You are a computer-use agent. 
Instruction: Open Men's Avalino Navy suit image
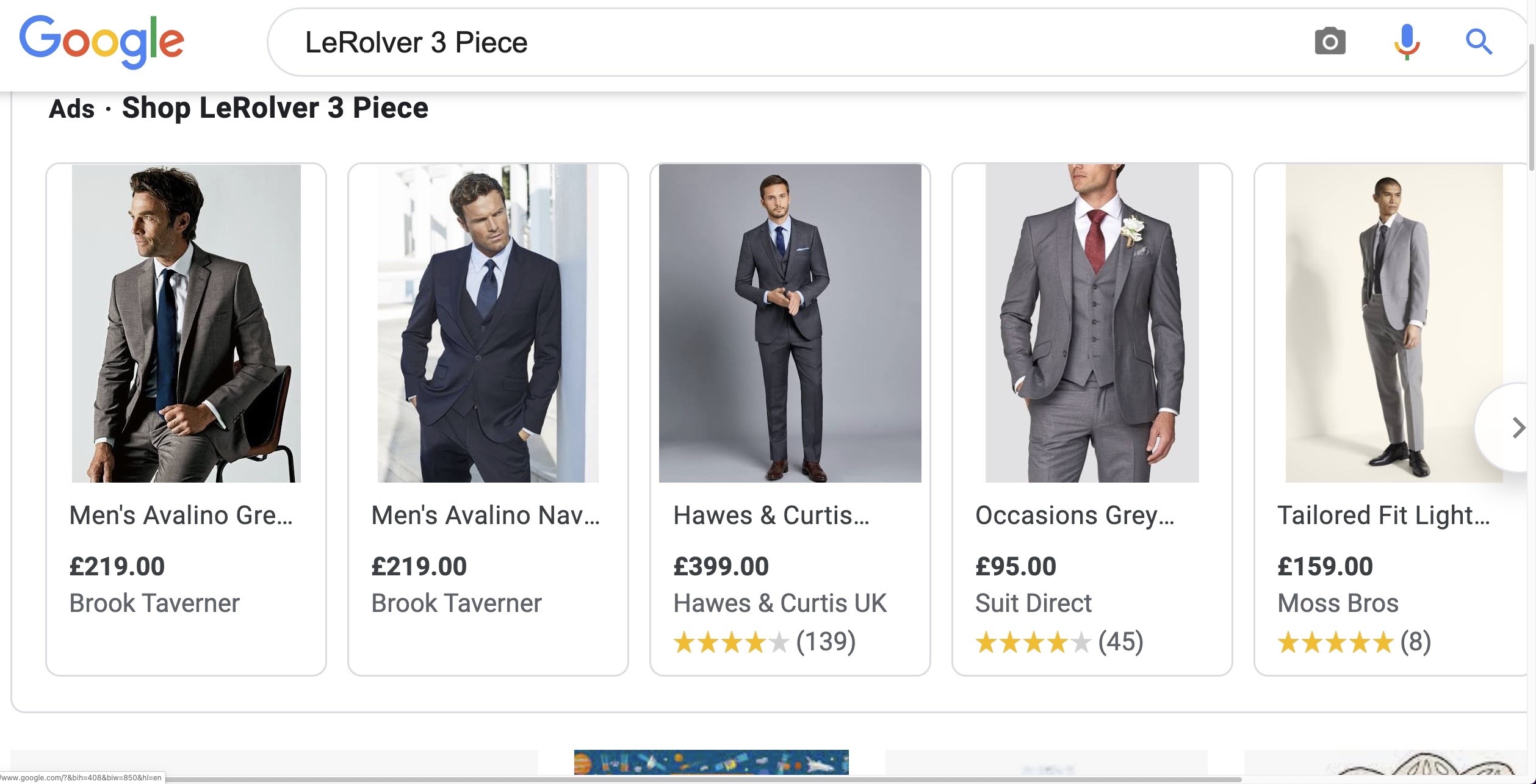488,323
